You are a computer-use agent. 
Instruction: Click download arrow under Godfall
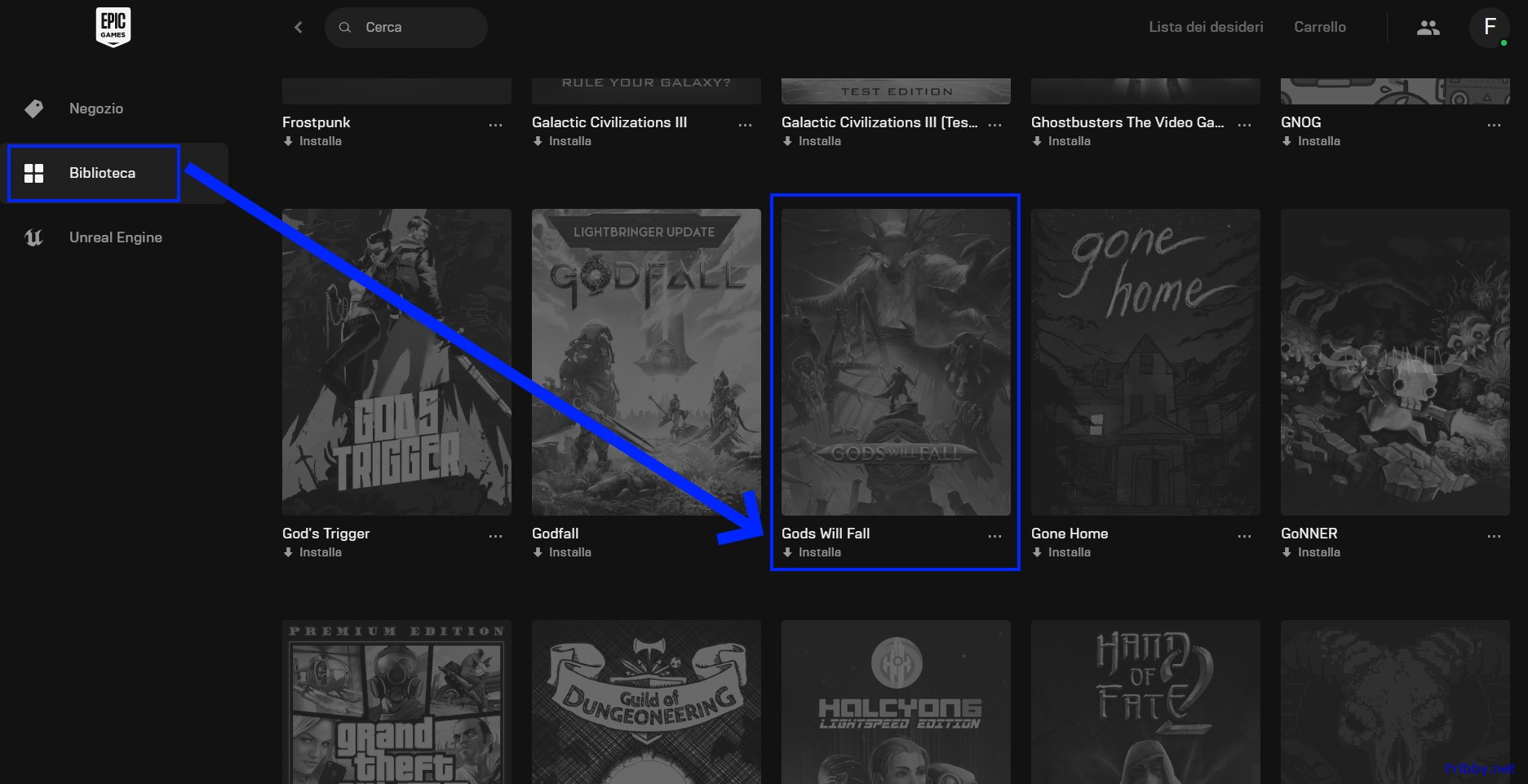(538, 552)
